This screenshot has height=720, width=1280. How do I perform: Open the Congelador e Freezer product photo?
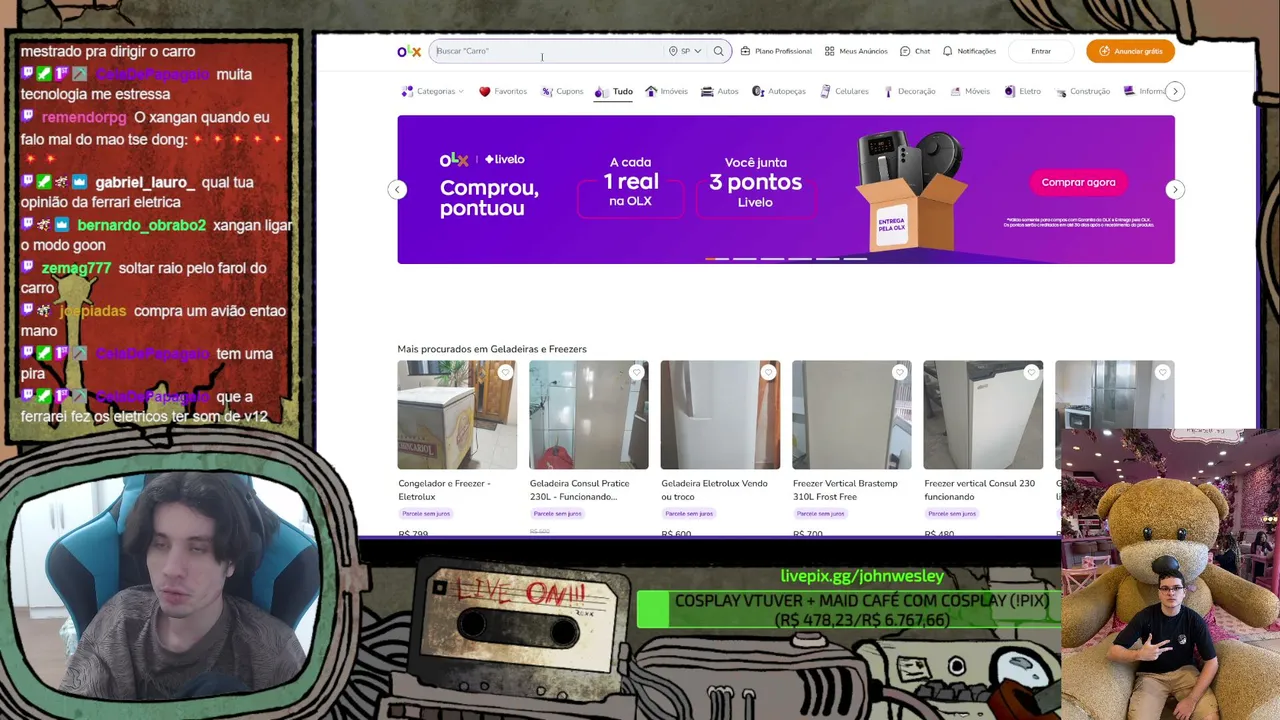pyautogui.click(x=457, y=415)
